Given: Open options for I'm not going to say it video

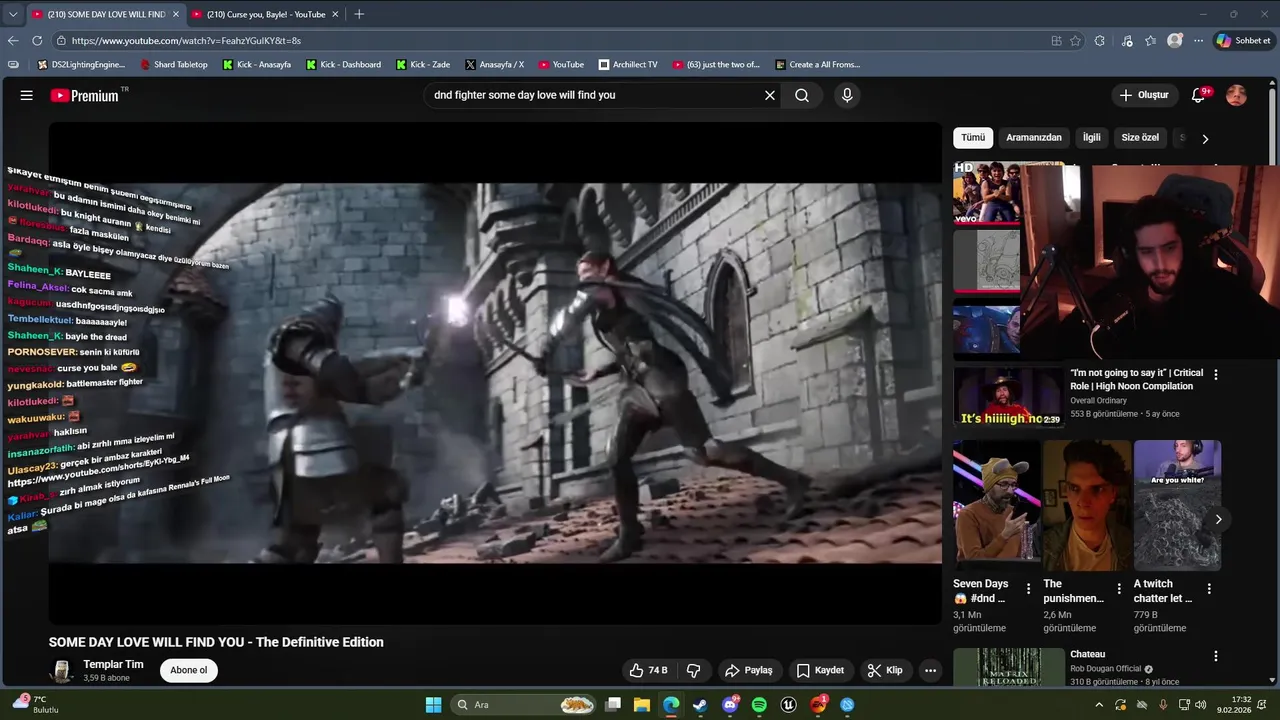Looking at the screenshot, I should click(x=1216, y=374).
